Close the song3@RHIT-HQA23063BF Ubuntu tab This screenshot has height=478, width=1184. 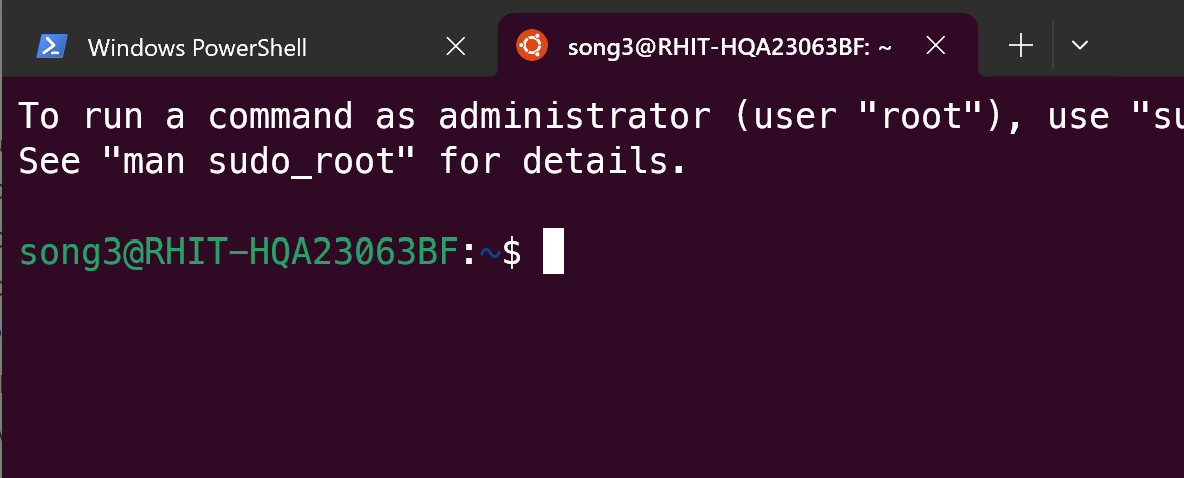coord(935,45)
